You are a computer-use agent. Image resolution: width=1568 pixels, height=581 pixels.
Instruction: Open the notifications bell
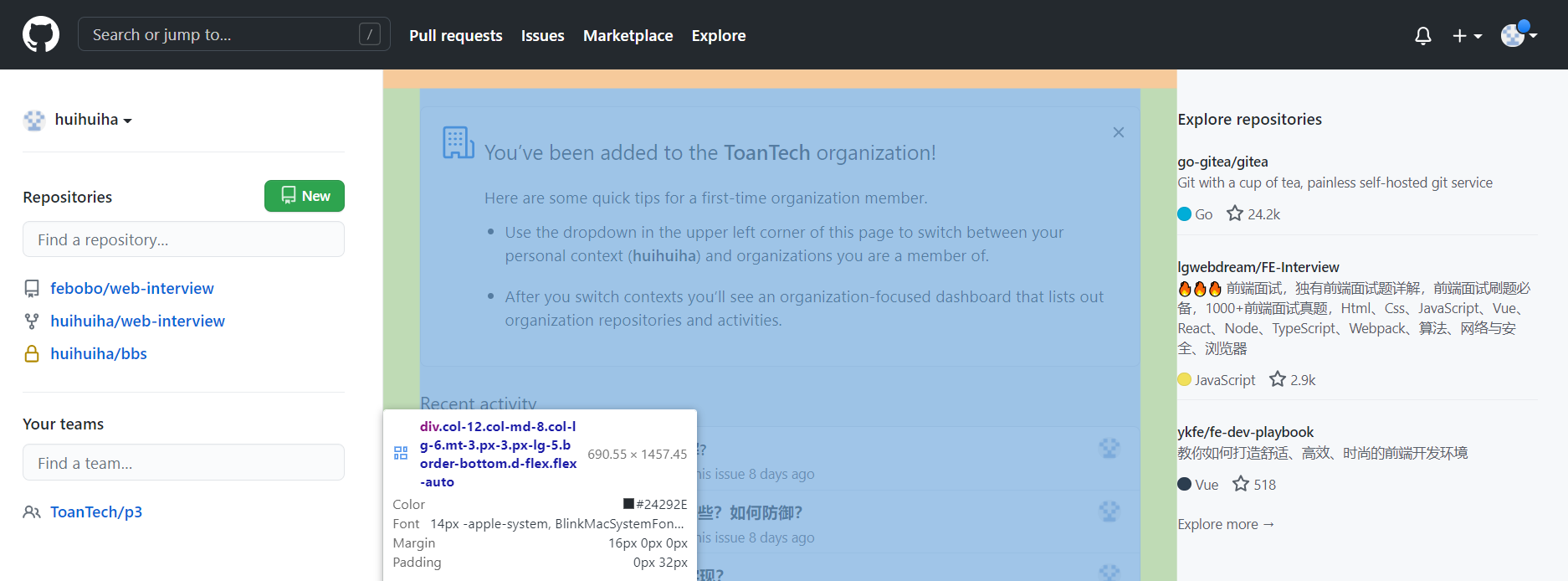coord(1422,36)
